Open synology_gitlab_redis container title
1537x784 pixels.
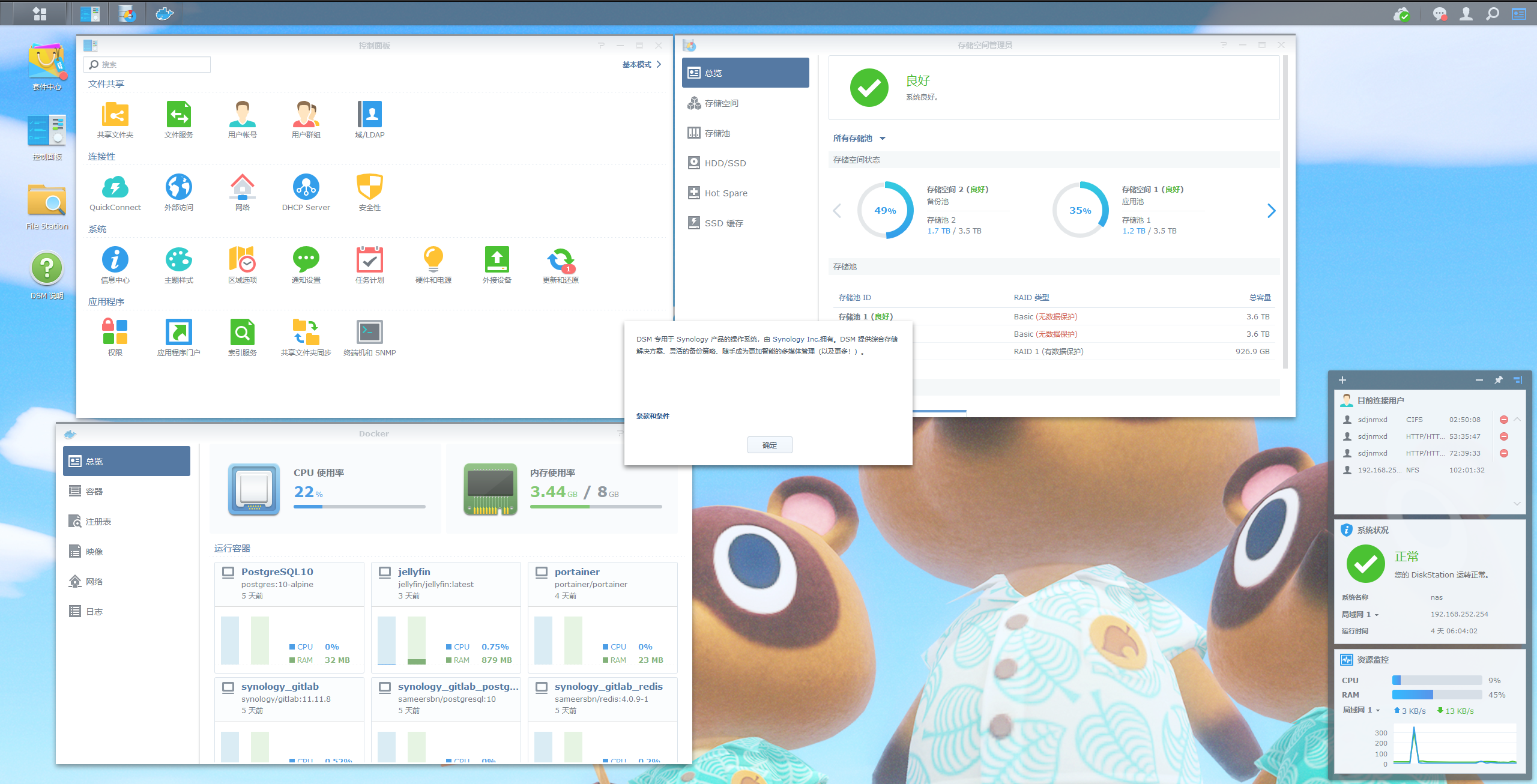click(609, 687)
